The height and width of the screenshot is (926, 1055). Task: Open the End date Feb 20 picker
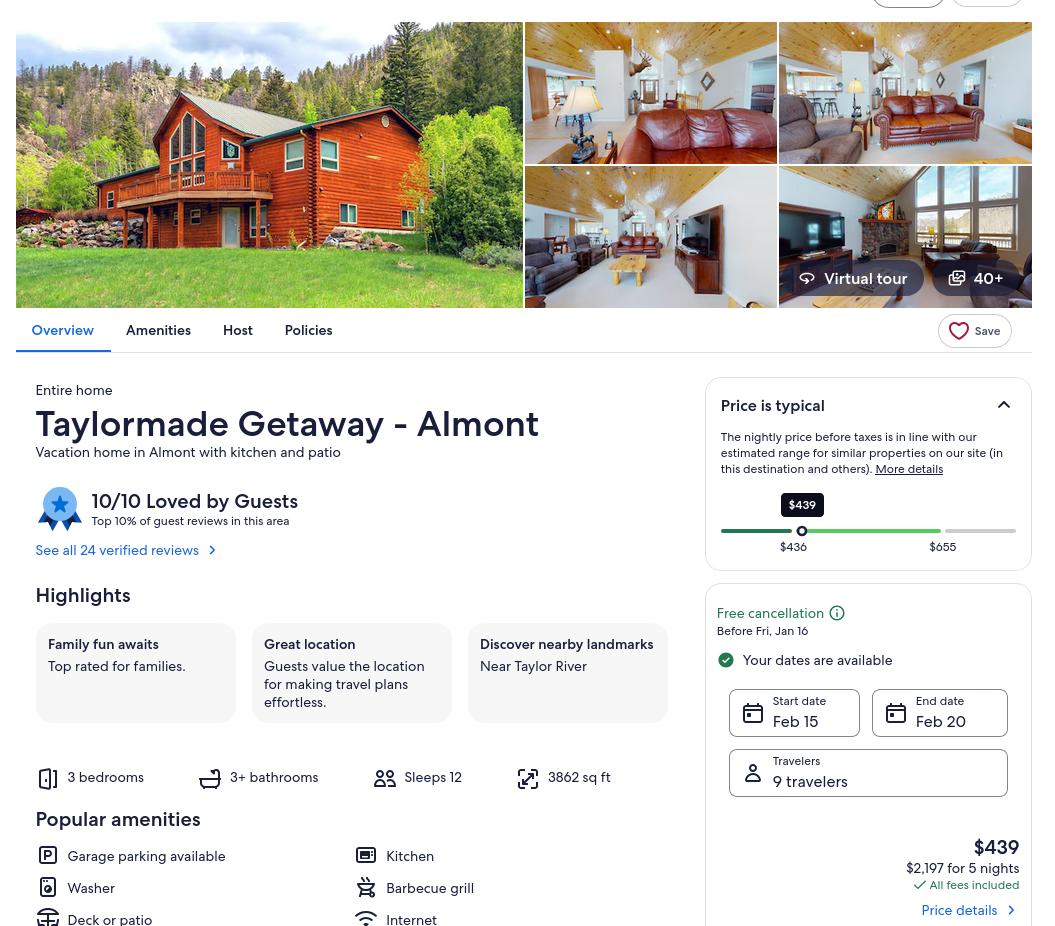939,713
